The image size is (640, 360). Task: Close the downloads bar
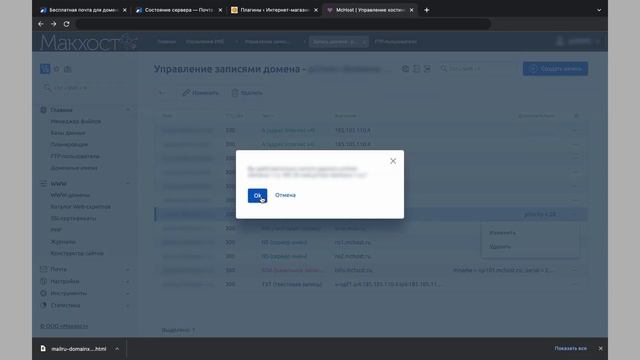pyautogui.click(x=600, y=348)
